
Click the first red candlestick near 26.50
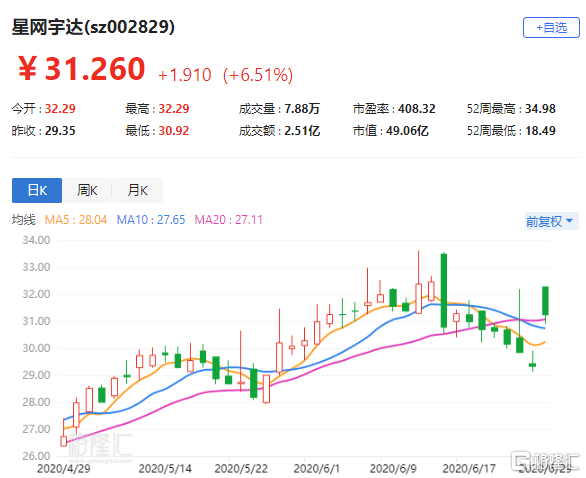pyautogui.click(x=64, y=441)
